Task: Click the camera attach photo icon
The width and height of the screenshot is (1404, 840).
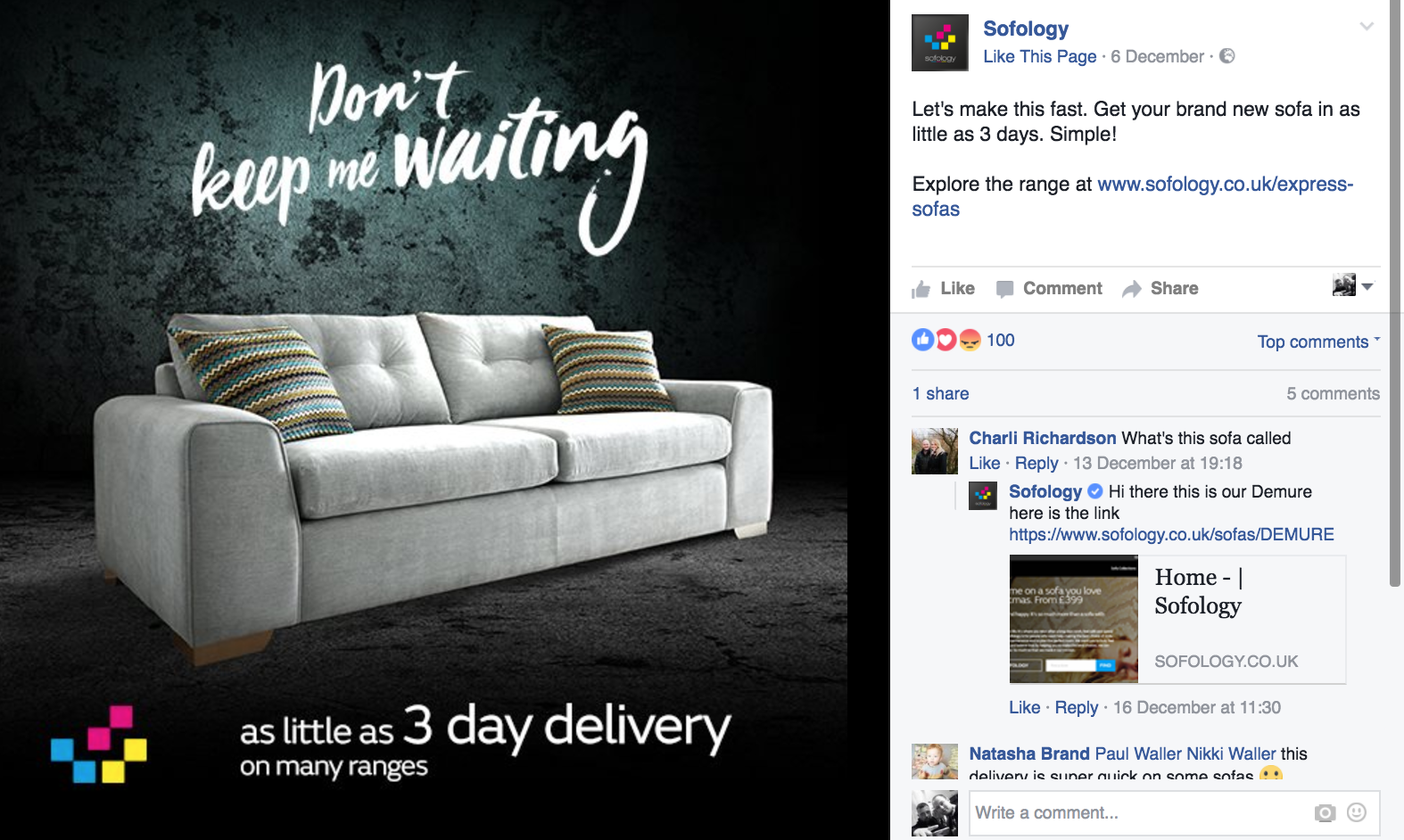Action: point(1326,812)
